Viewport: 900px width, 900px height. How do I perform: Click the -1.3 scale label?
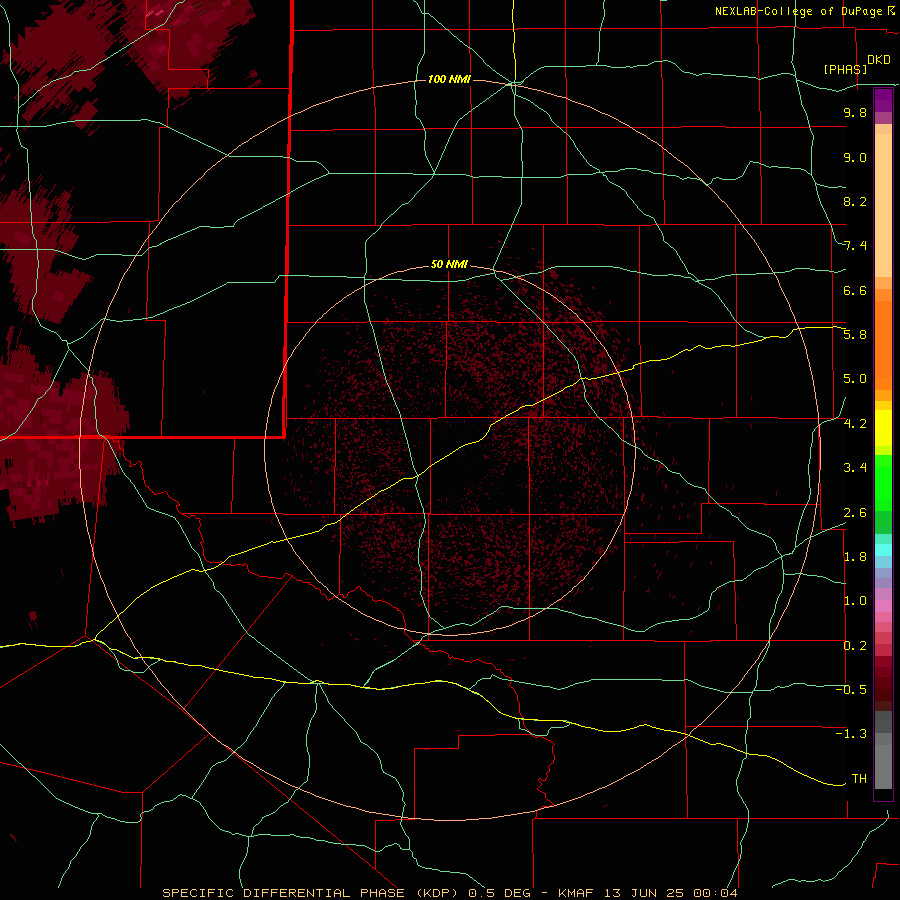point(852,734)
